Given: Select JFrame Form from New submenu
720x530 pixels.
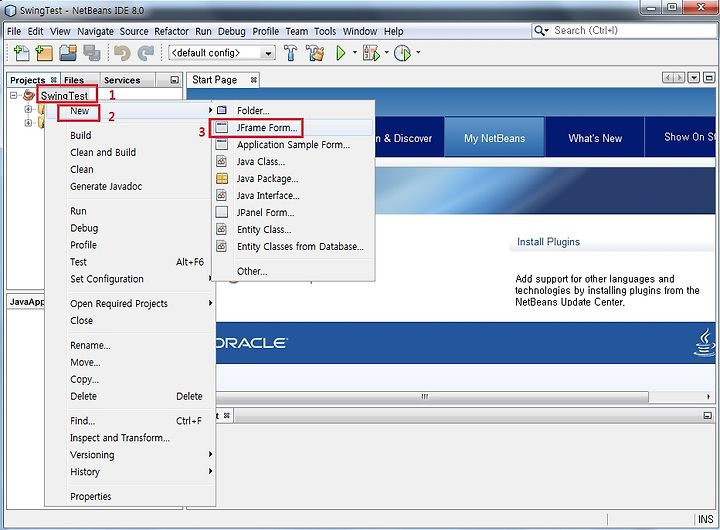Looking at the screenshot, I should (x=293, y=128).
